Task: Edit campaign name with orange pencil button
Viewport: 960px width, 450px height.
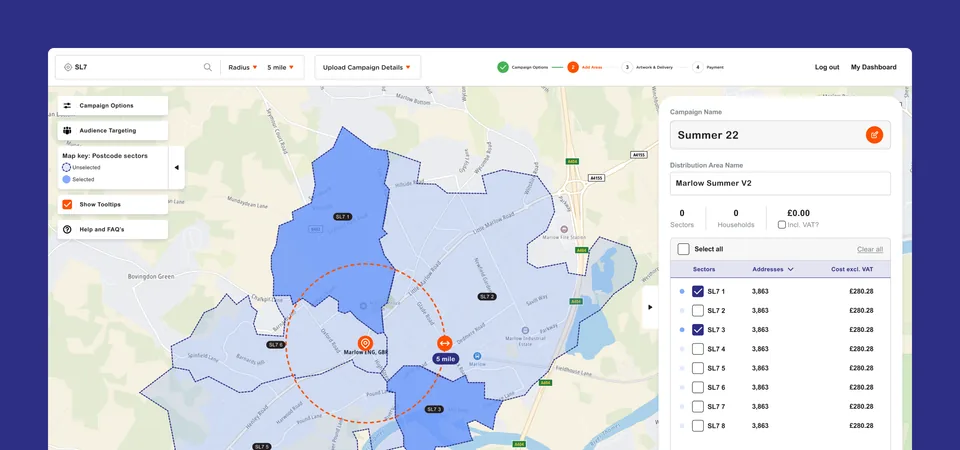Action: 874,135
